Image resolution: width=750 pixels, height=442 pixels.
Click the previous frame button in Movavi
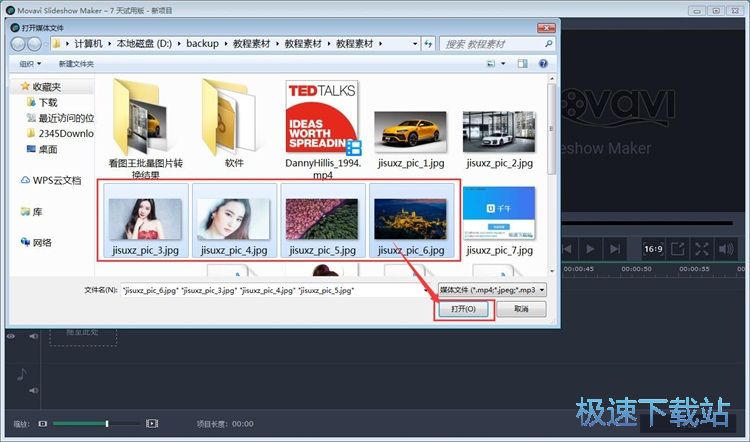tap(568, 249)
